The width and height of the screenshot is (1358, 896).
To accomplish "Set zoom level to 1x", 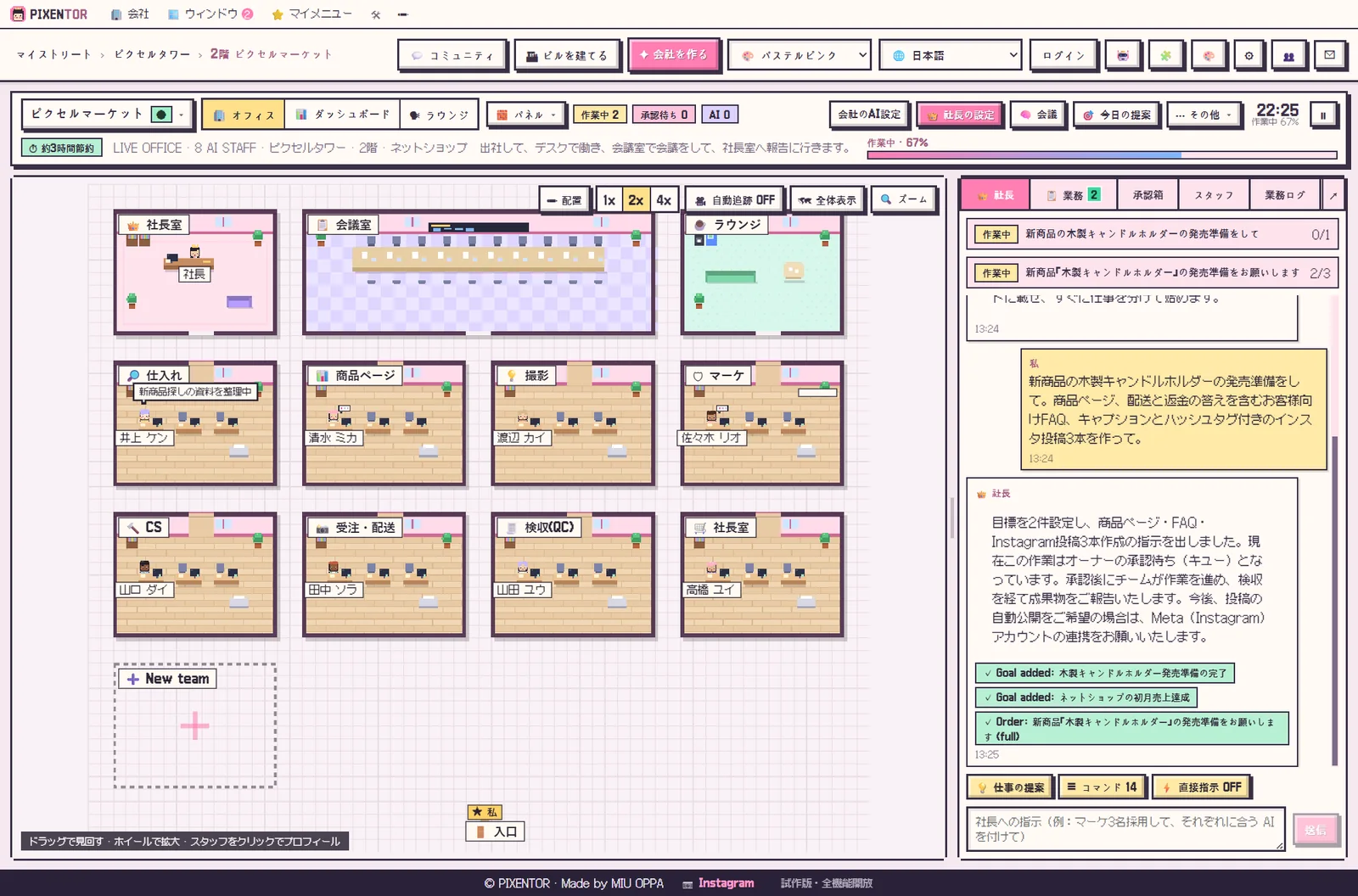I will (609, 200).
